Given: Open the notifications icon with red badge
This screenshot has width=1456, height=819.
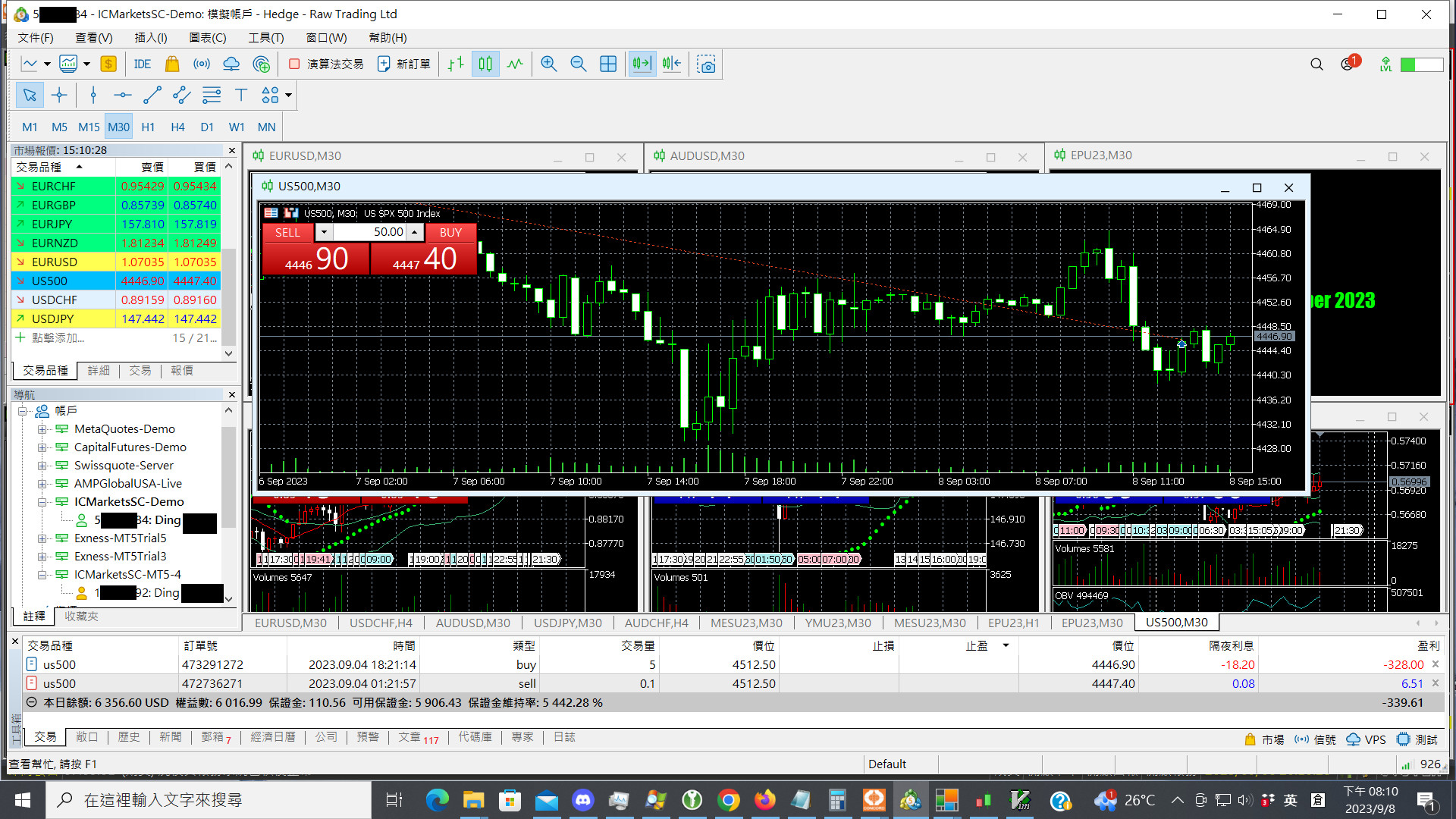Looking at the screenshot, I should tap(1350, 63).
